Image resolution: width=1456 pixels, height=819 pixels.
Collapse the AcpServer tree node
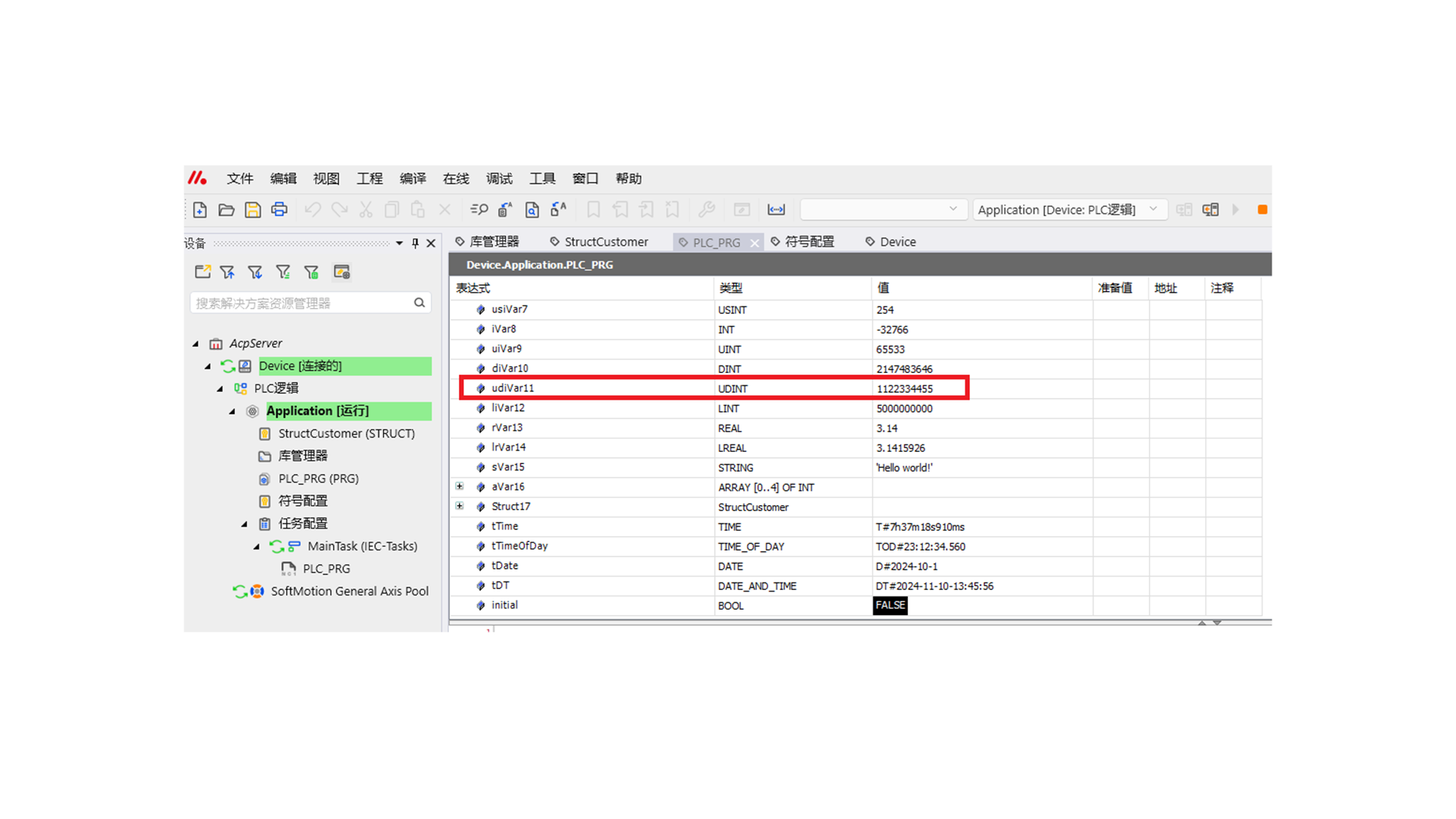pos(196,344)
